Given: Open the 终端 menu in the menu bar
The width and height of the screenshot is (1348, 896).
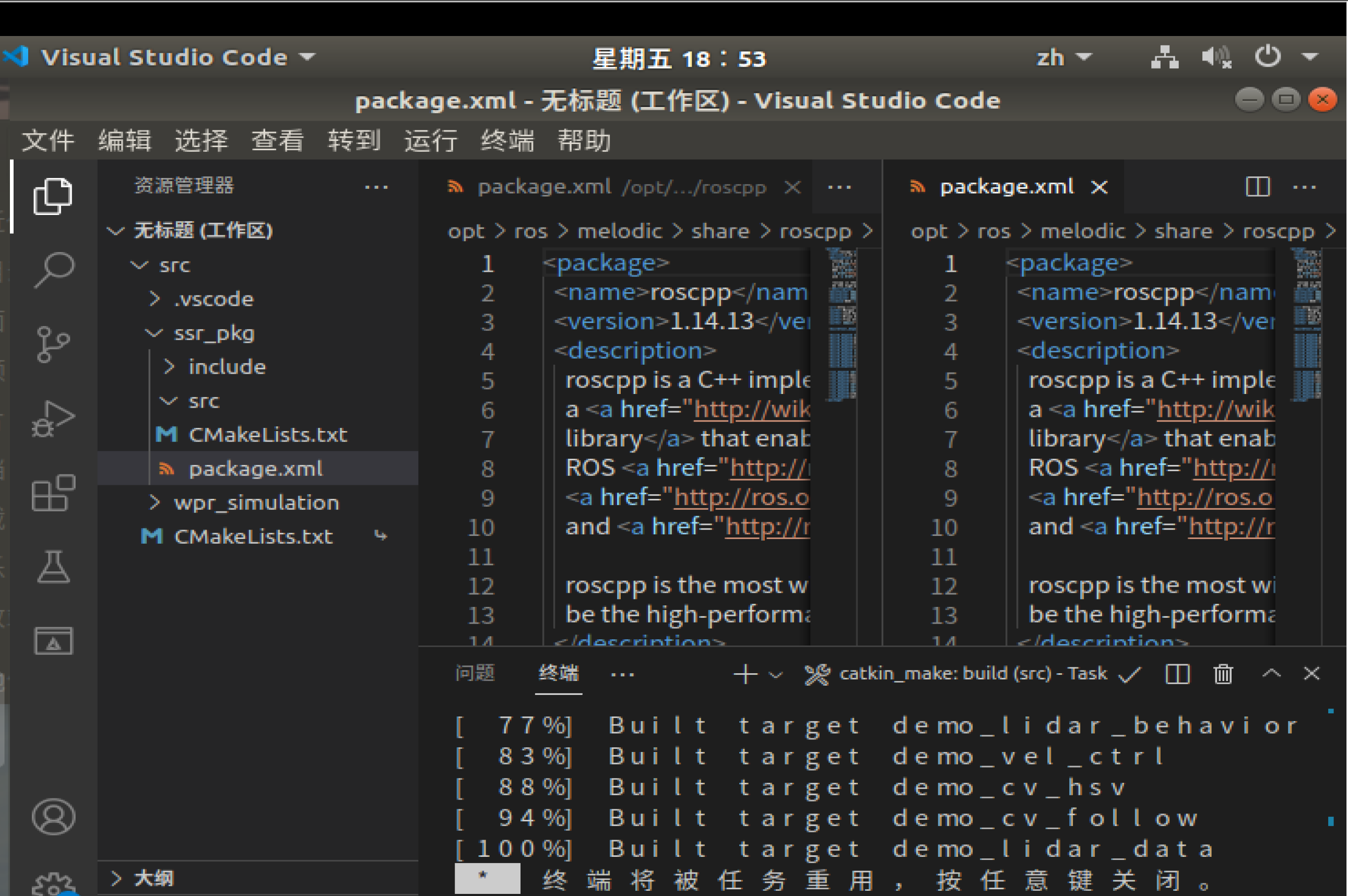Looking at the screenshot, I should [507, 140].
